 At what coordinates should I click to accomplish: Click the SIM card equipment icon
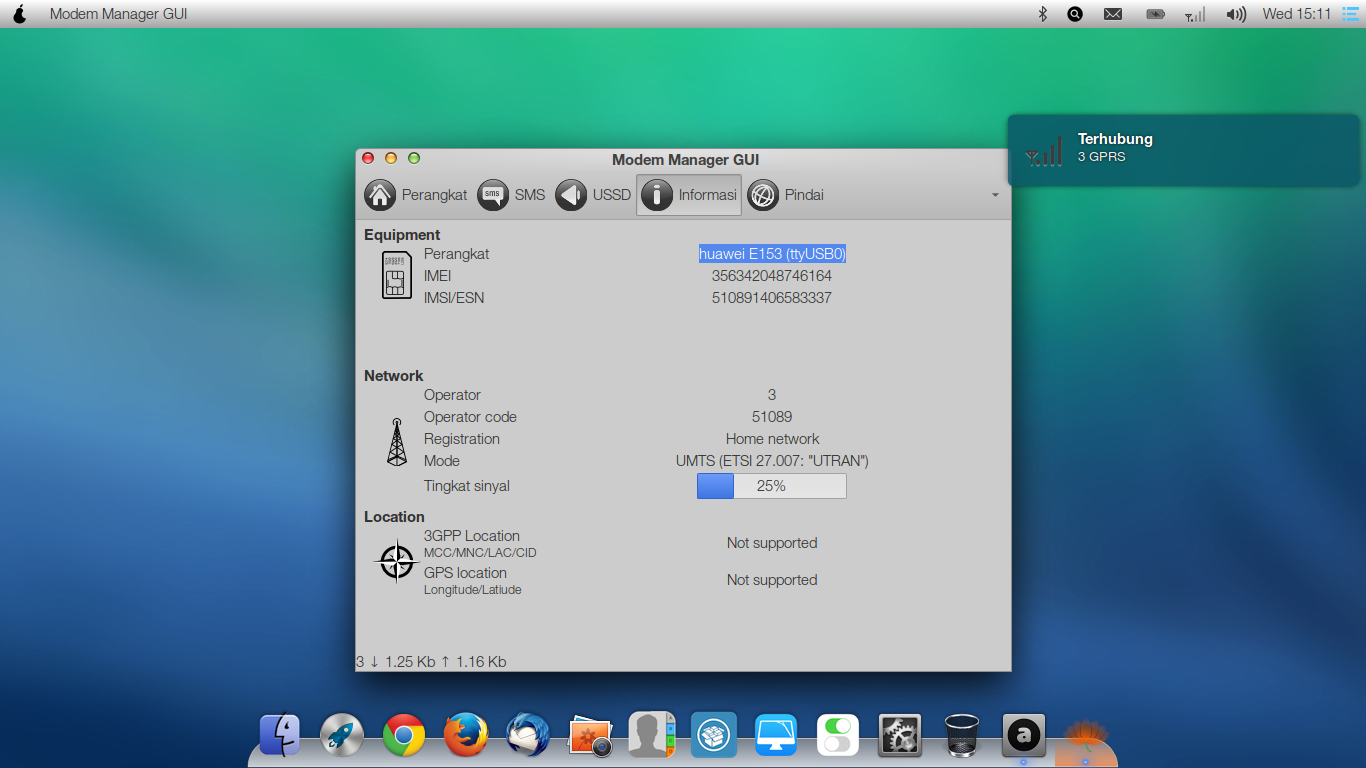(x=396, y=275)
